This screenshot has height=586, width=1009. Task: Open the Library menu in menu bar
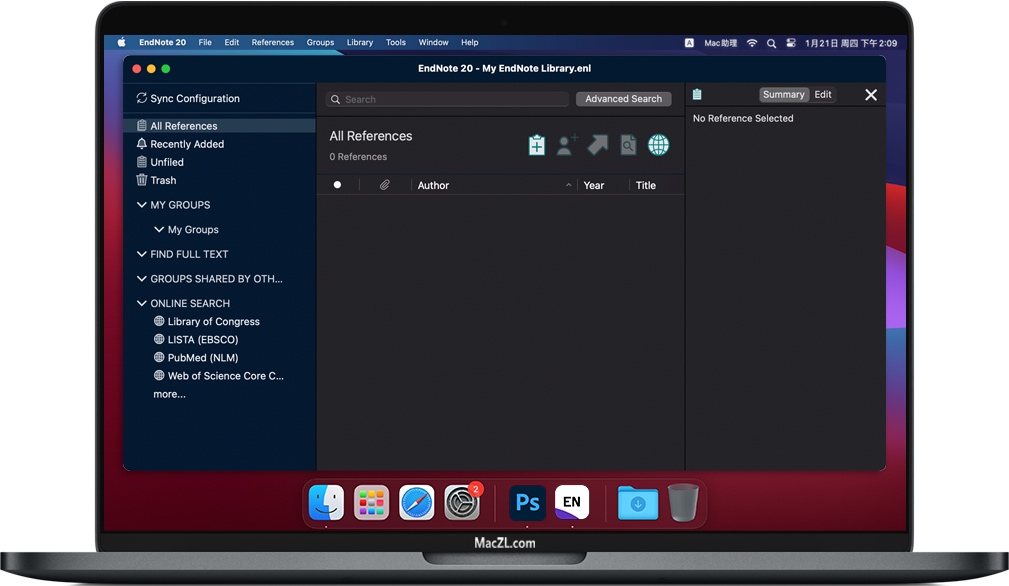pyautogui.click(x=359, y=43)
